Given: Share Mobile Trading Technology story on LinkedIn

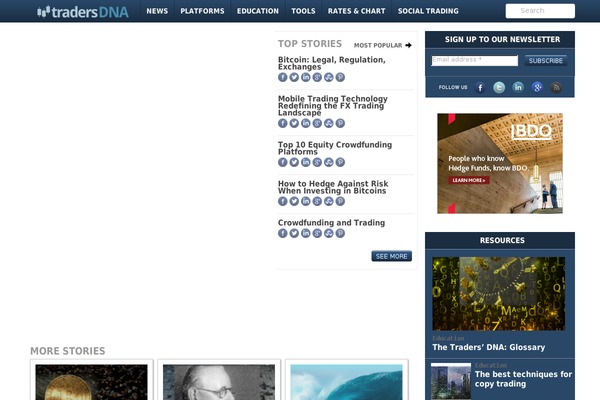Looking at the screenshot, I should (305, 123).
